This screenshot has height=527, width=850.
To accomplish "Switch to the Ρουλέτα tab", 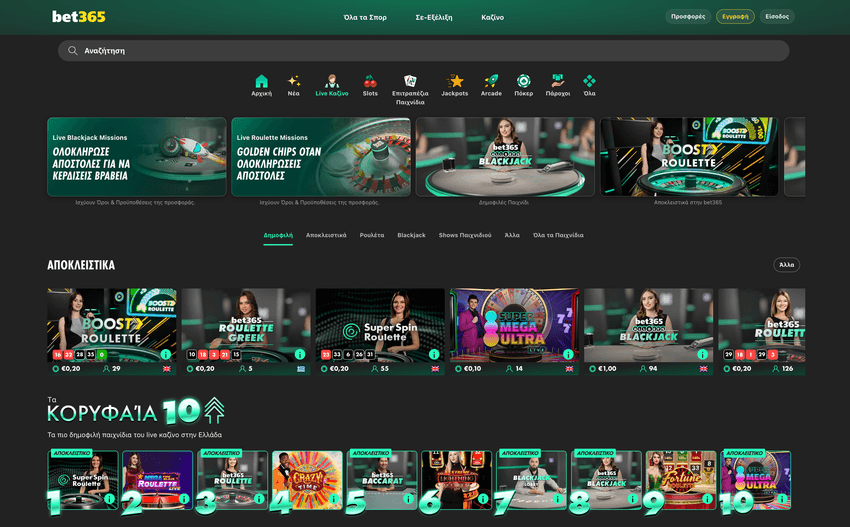I will [x=372, y=235].
